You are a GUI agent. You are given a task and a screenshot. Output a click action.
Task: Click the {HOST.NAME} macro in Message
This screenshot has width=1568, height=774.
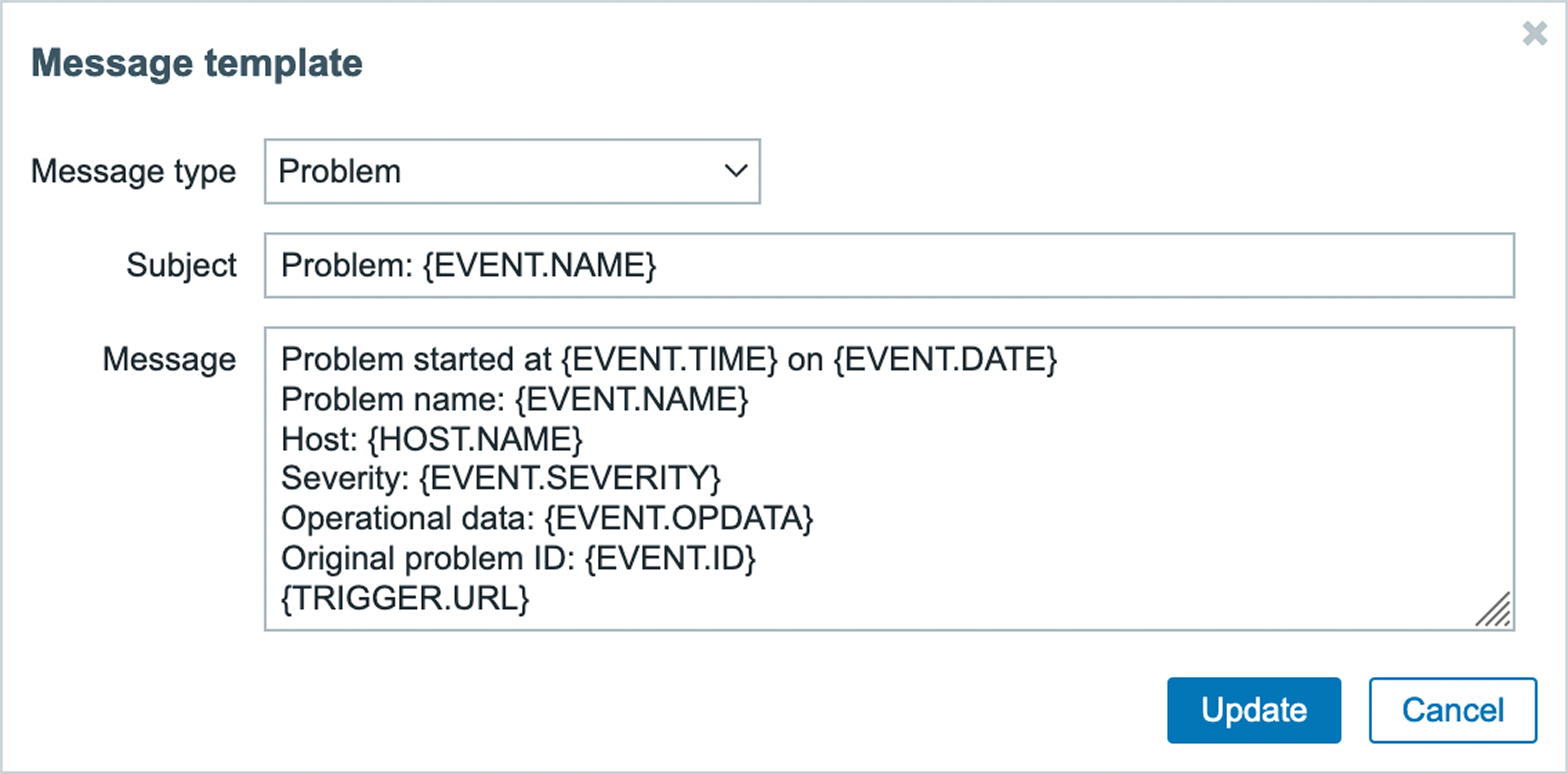pos(475,439)
